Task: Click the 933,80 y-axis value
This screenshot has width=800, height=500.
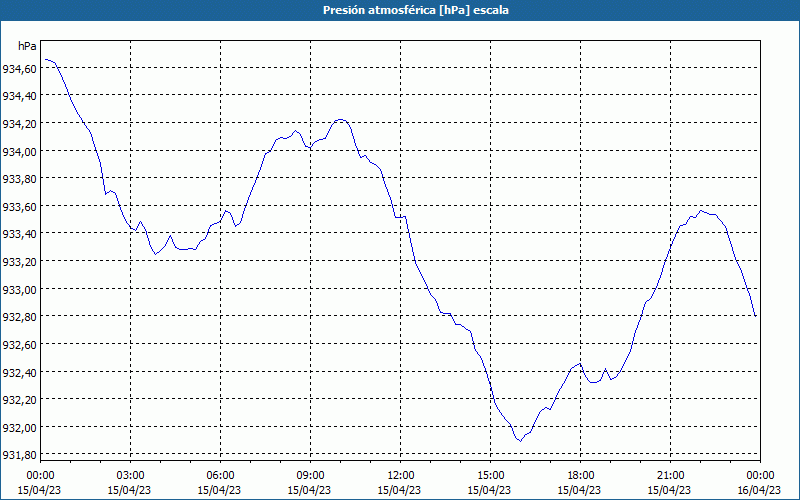Action: [19, 179]
